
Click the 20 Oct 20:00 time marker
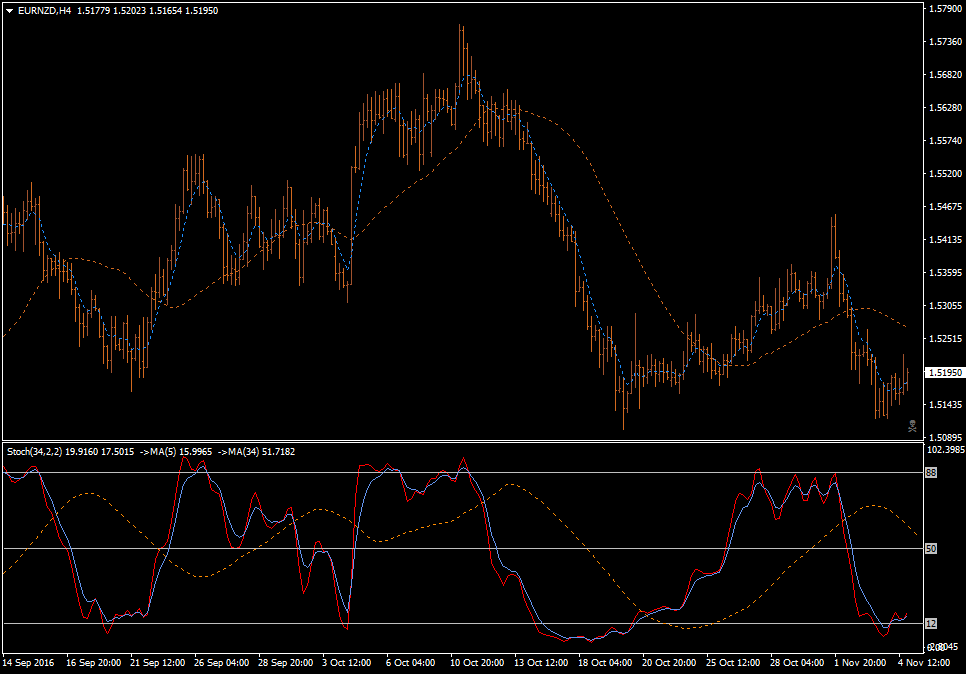point(669,663)
